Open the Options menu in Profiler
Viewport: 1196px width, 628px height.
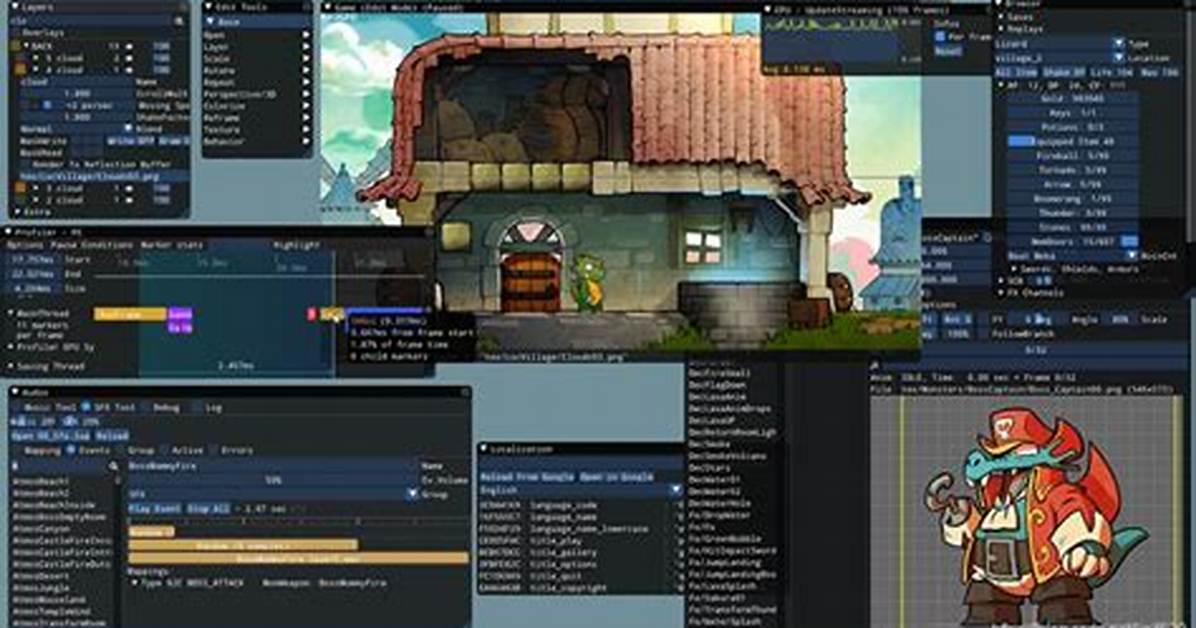pos(25,245)
